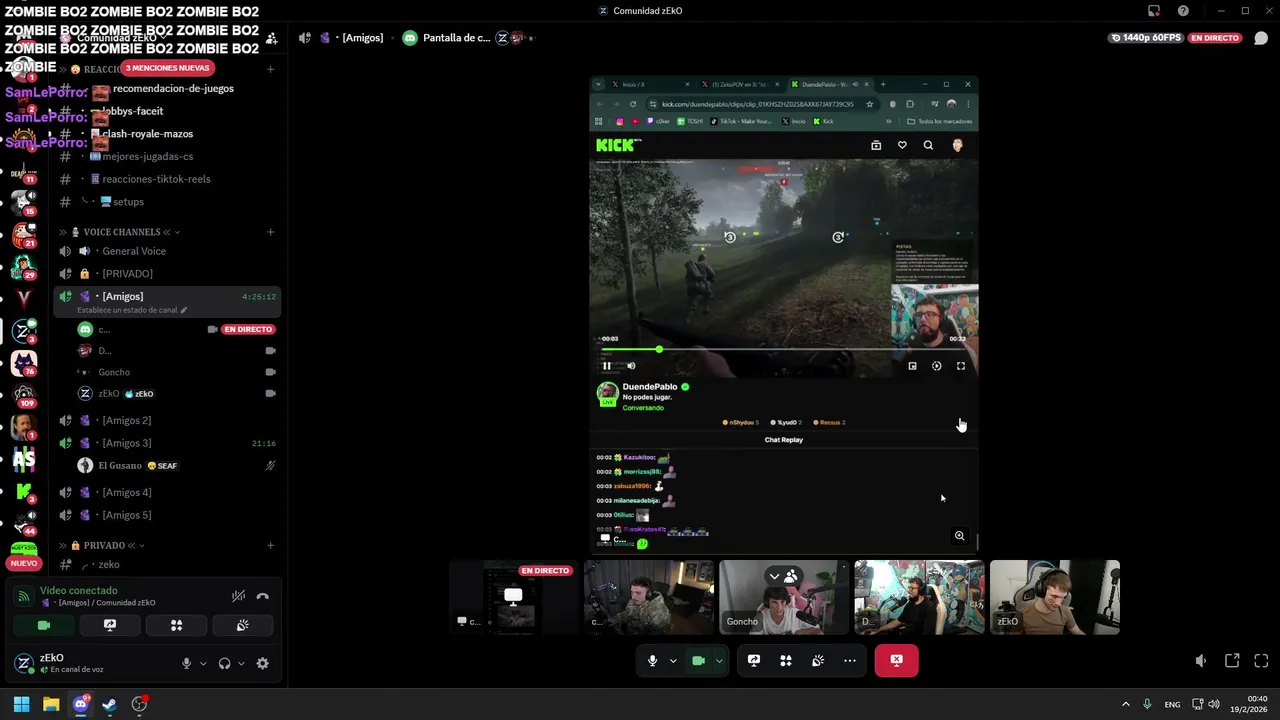Add channel to VOICE CHANNELS category

point(270,232)
